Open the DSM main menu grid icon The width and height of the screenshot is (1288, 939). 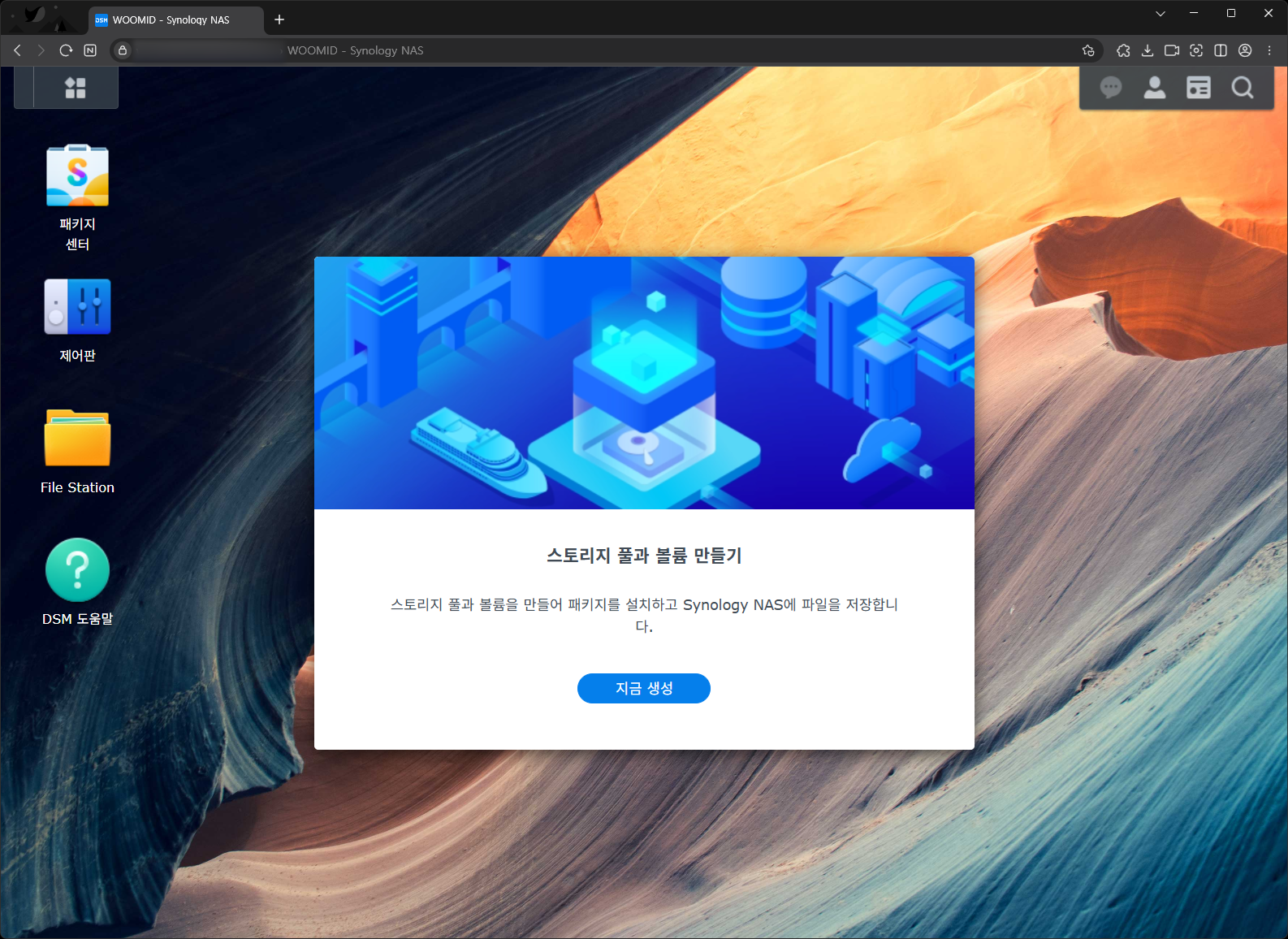pos(76,88)
